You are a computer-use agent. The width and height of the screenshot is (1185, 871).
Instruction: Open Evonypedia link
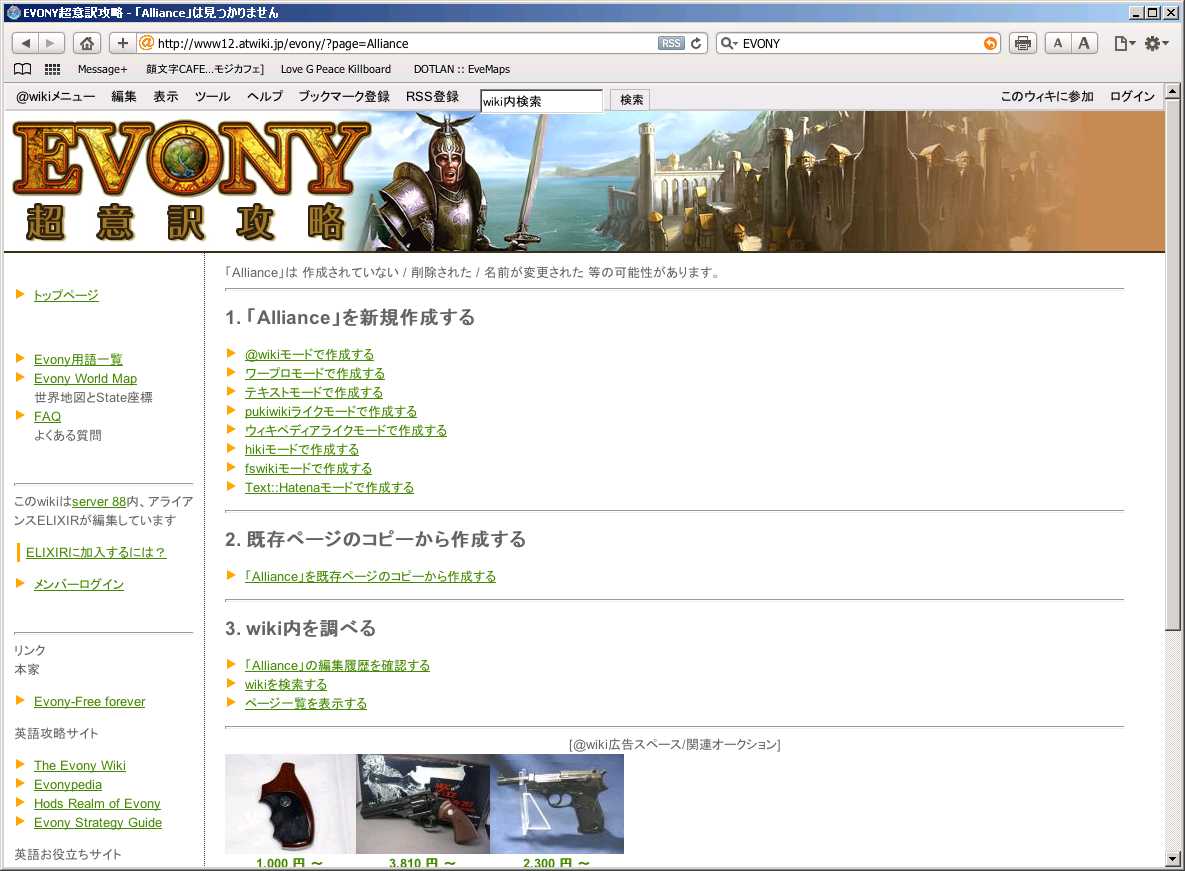click(67, 784)
